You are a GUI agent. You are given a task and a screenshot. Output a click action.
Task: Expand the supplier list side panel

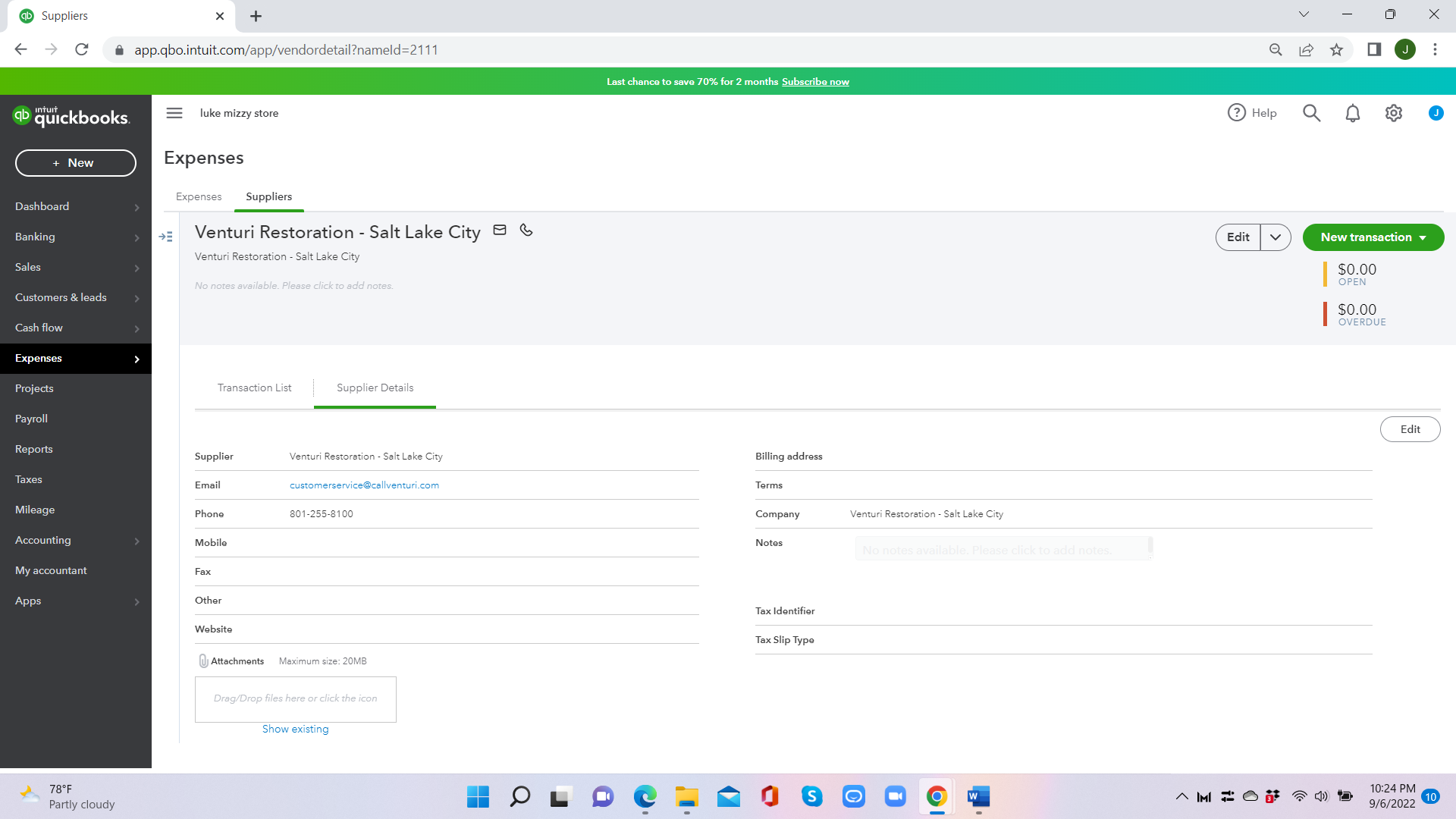click(166, 237)
